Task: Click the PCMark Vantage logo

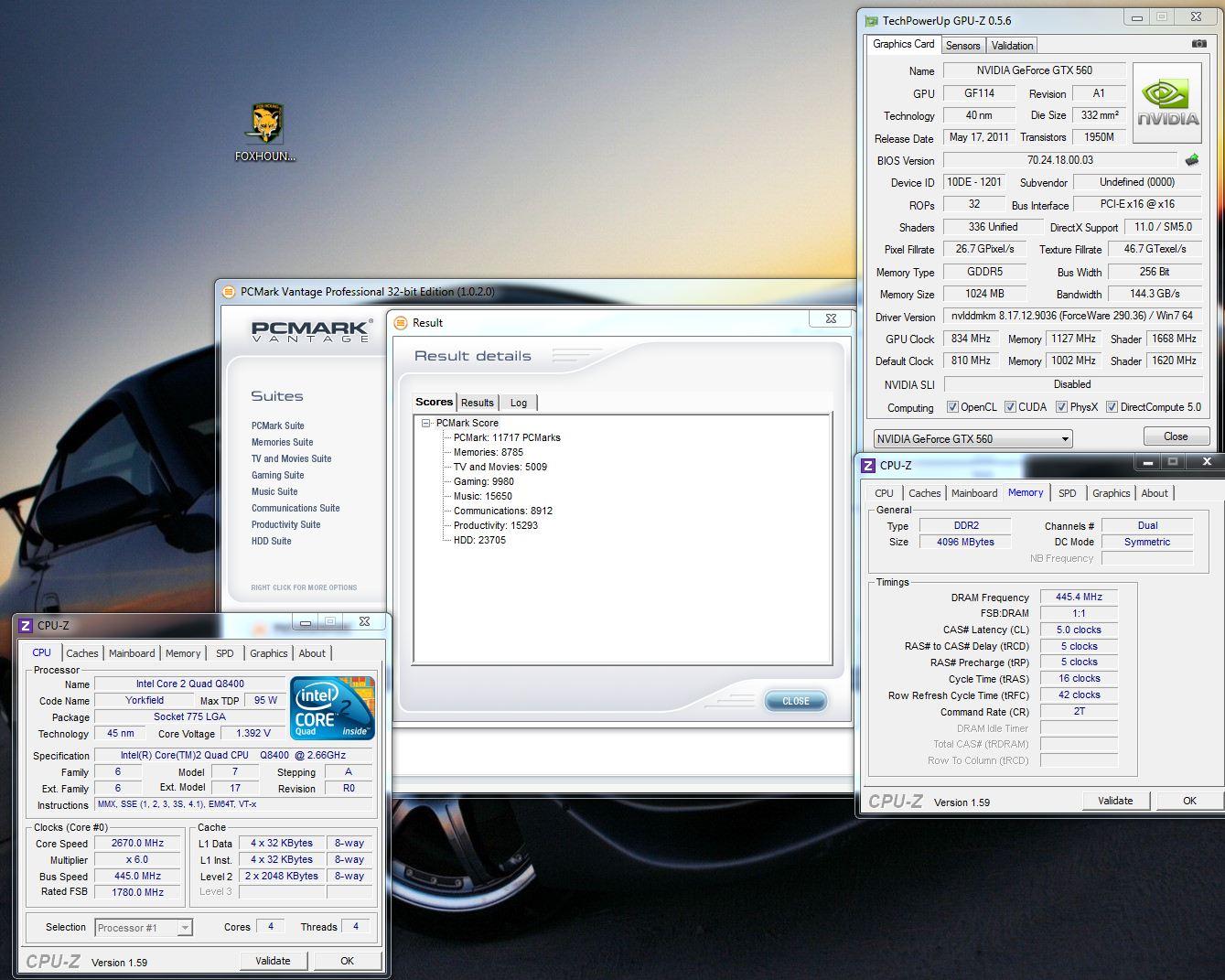Action: (x=311, y=330)
